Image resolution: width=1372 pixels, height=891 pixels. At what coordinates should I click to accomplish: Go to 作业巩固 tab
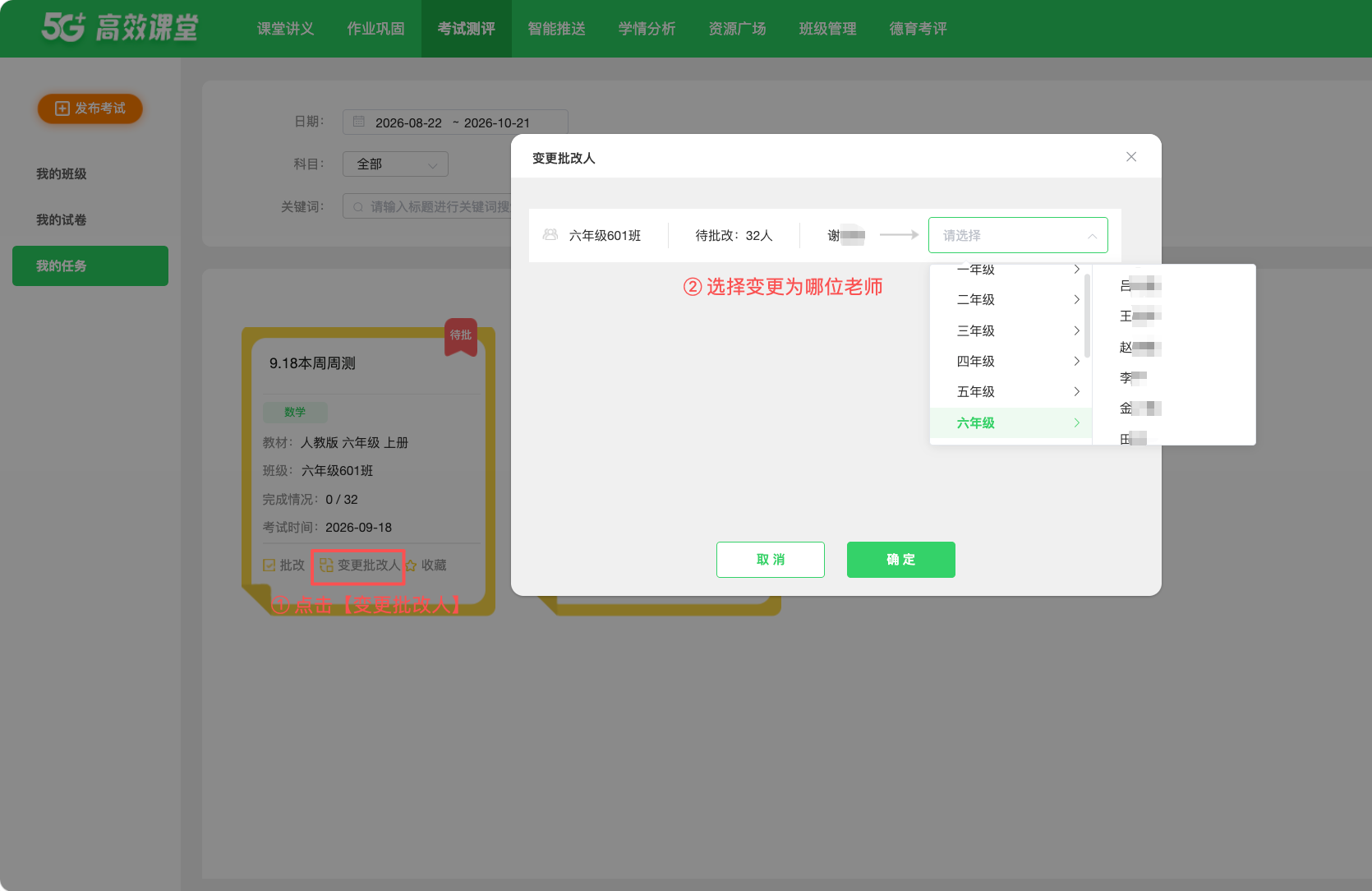click(376, 29)
